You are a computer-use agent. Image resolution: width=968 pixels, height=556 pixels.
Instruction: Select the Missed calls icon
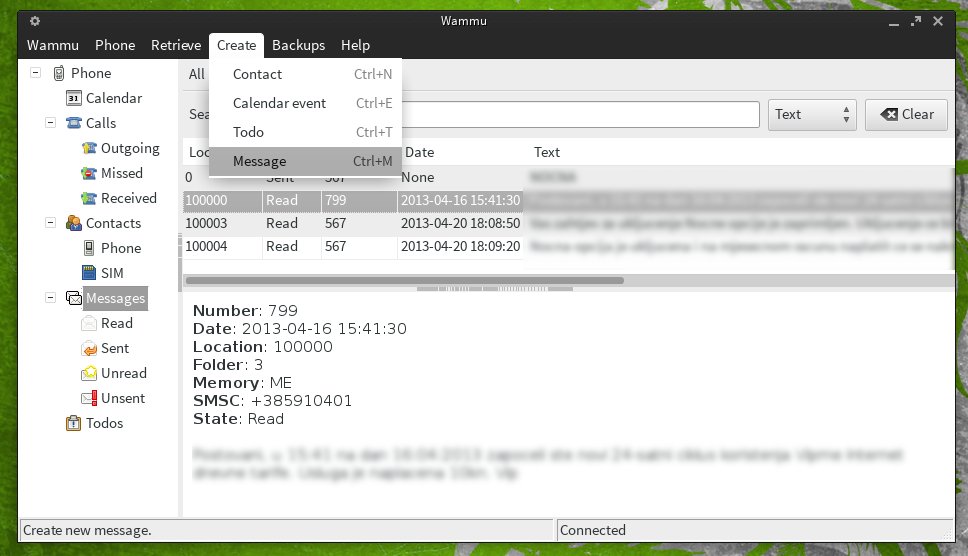[89, 173]
